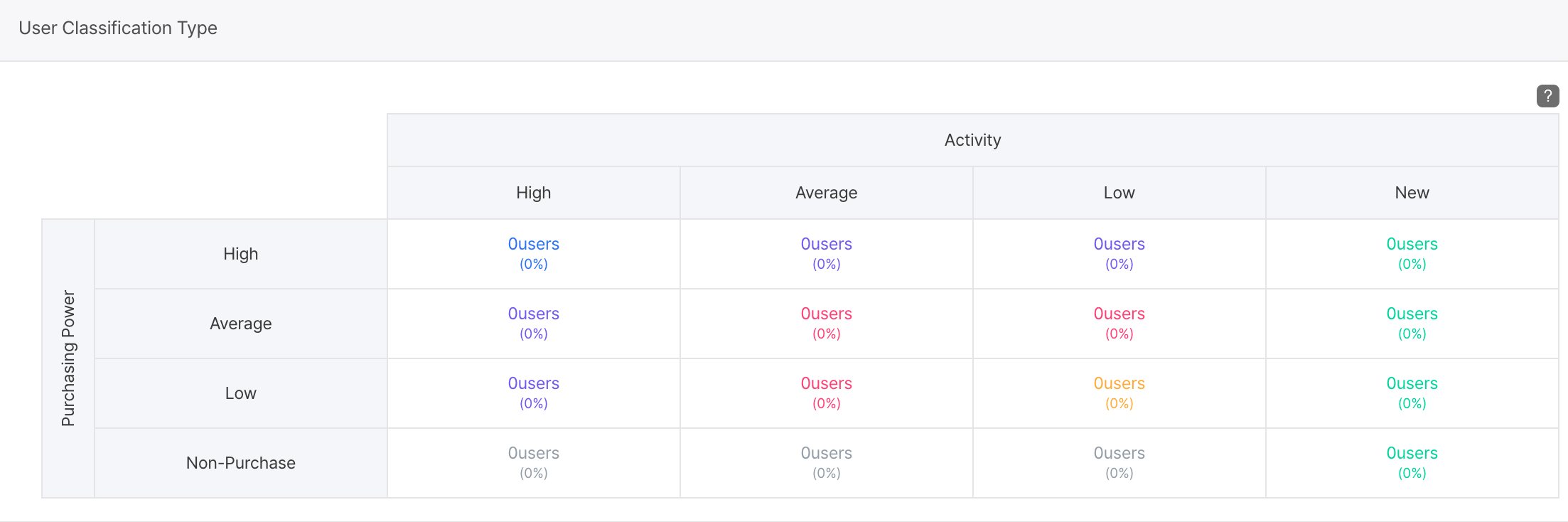Open High purchasing, New activity users link
The height and width of the screenshot is (522, 1568).
[1412, 245]
